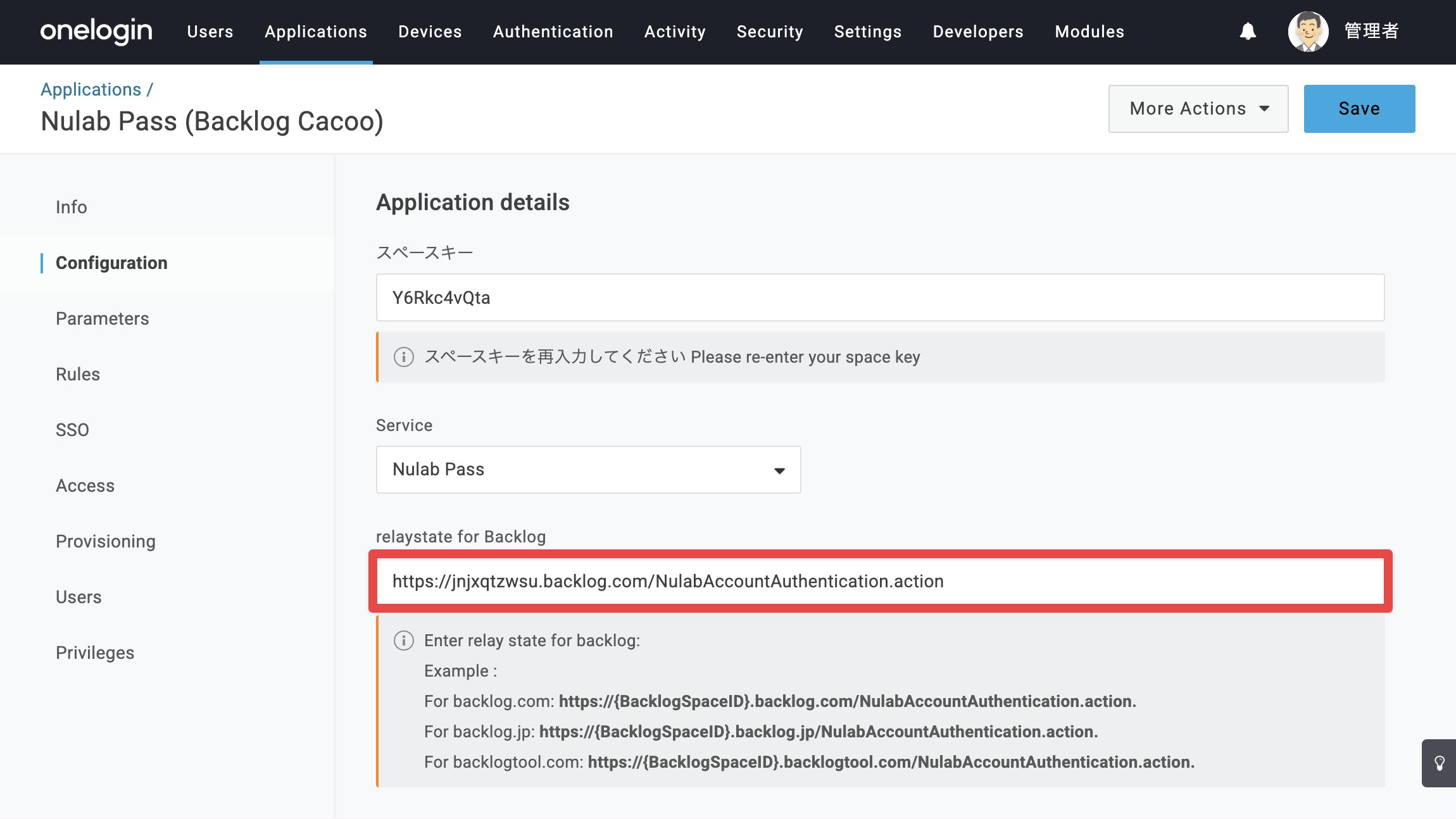Image resolution: width=1456 pixels, height=819 pixels.
Task: Open the Settings top menu
Action: click(x=868, y=32)
